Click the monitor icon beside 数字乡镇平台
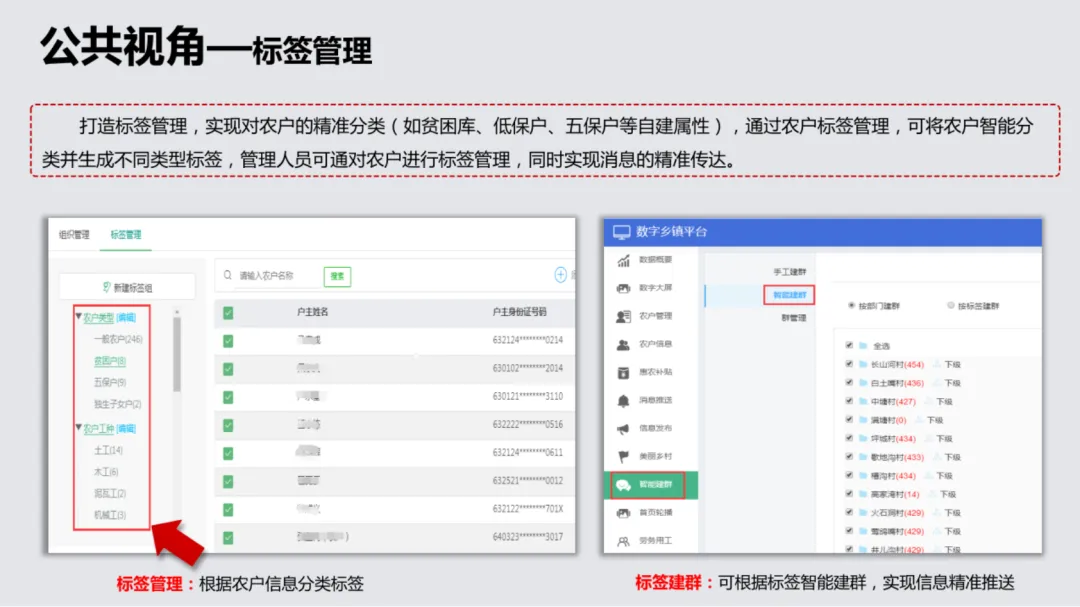Image resolution: width=1080 pixels, height=607 pixels. click(x=621, y=232)
